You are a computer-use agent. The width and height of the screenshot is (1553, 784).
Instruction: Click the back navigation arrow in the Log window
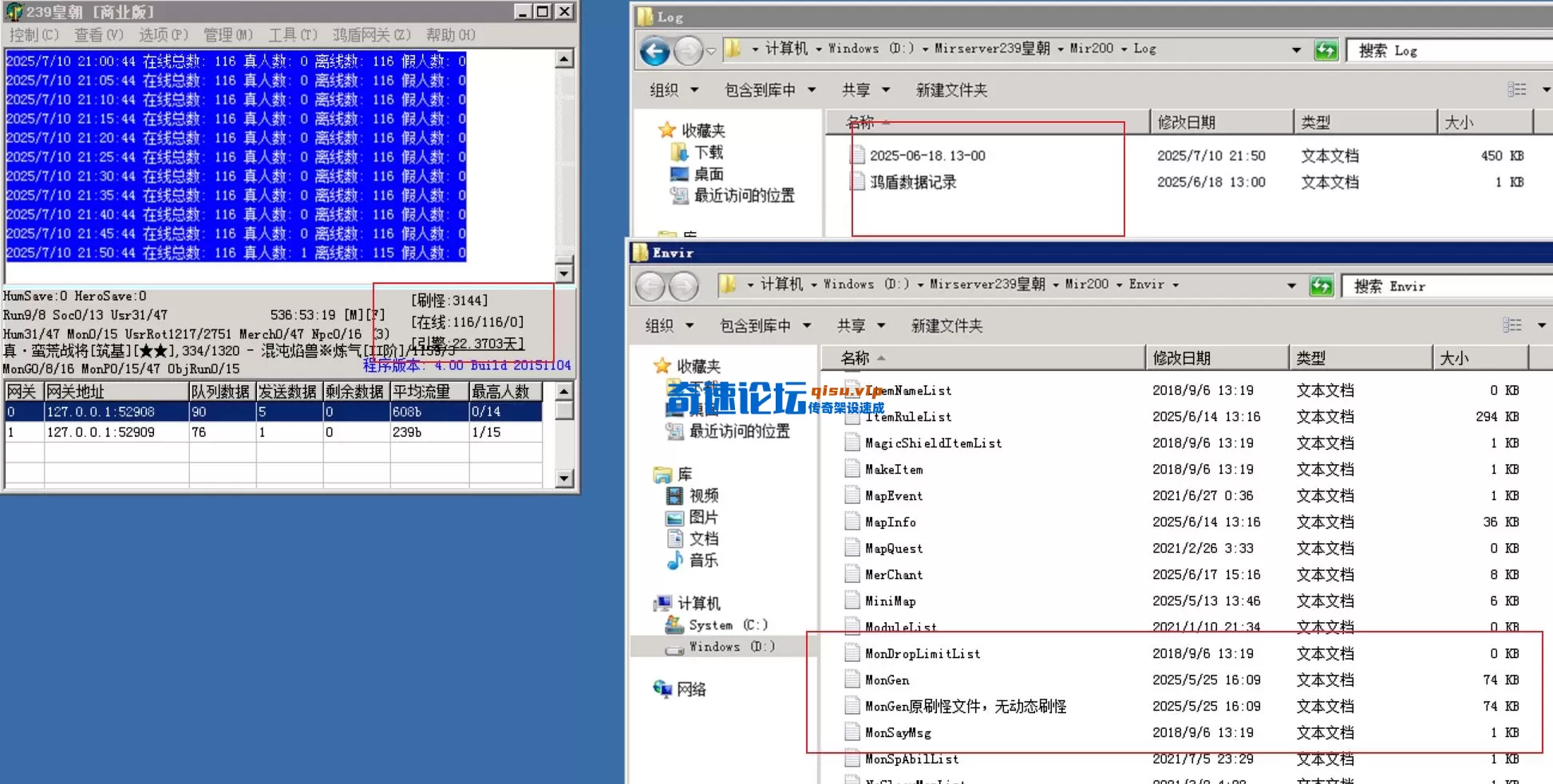pos(654,52)
